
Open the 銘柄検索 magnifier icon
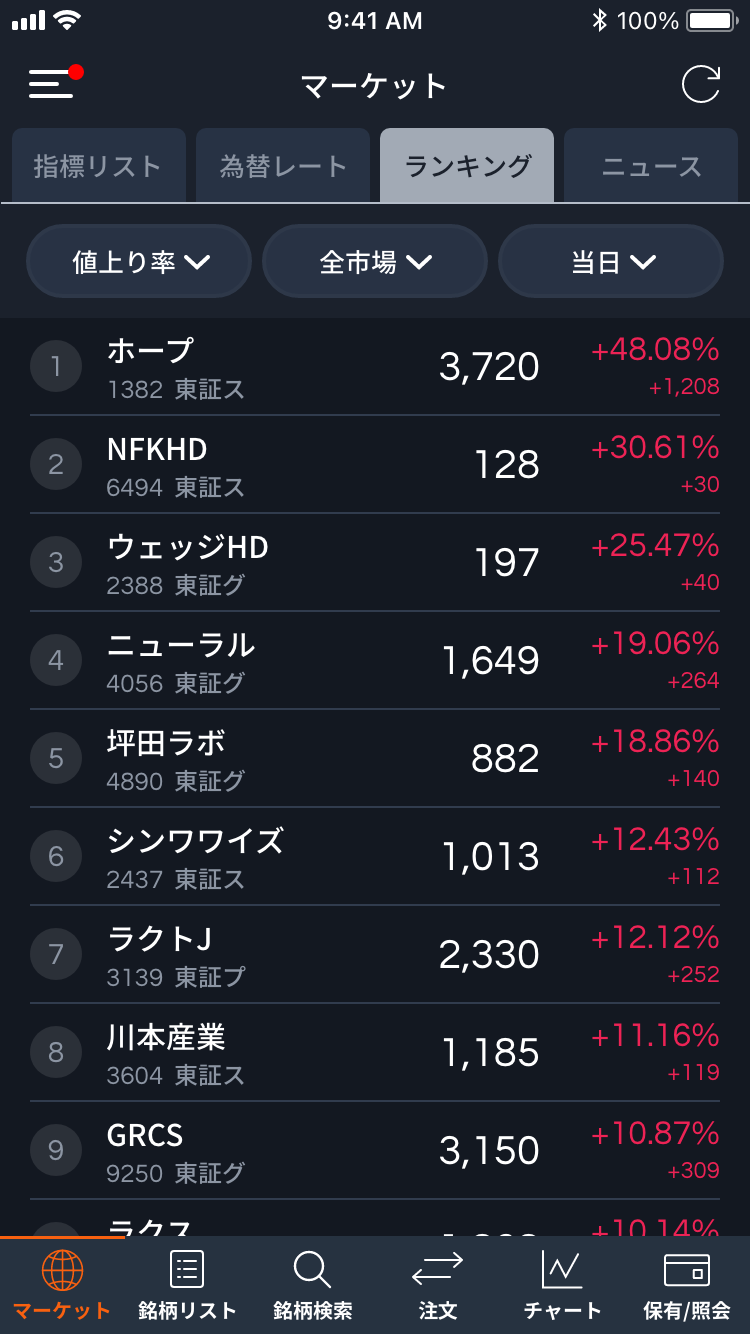click(x=312, y=1270)
